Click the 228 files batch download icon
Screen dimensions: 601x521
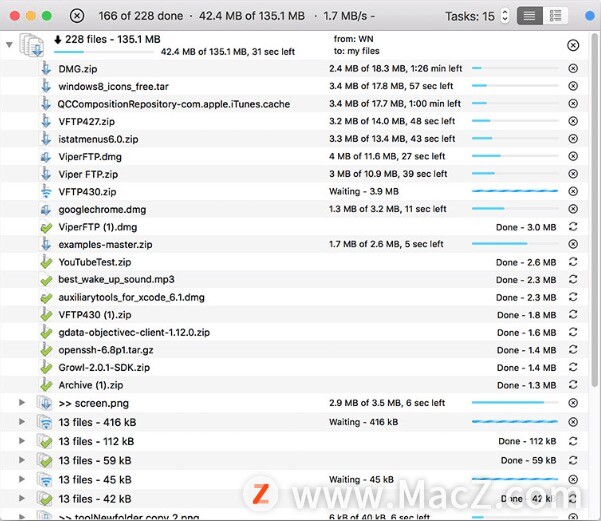(32, 45)
